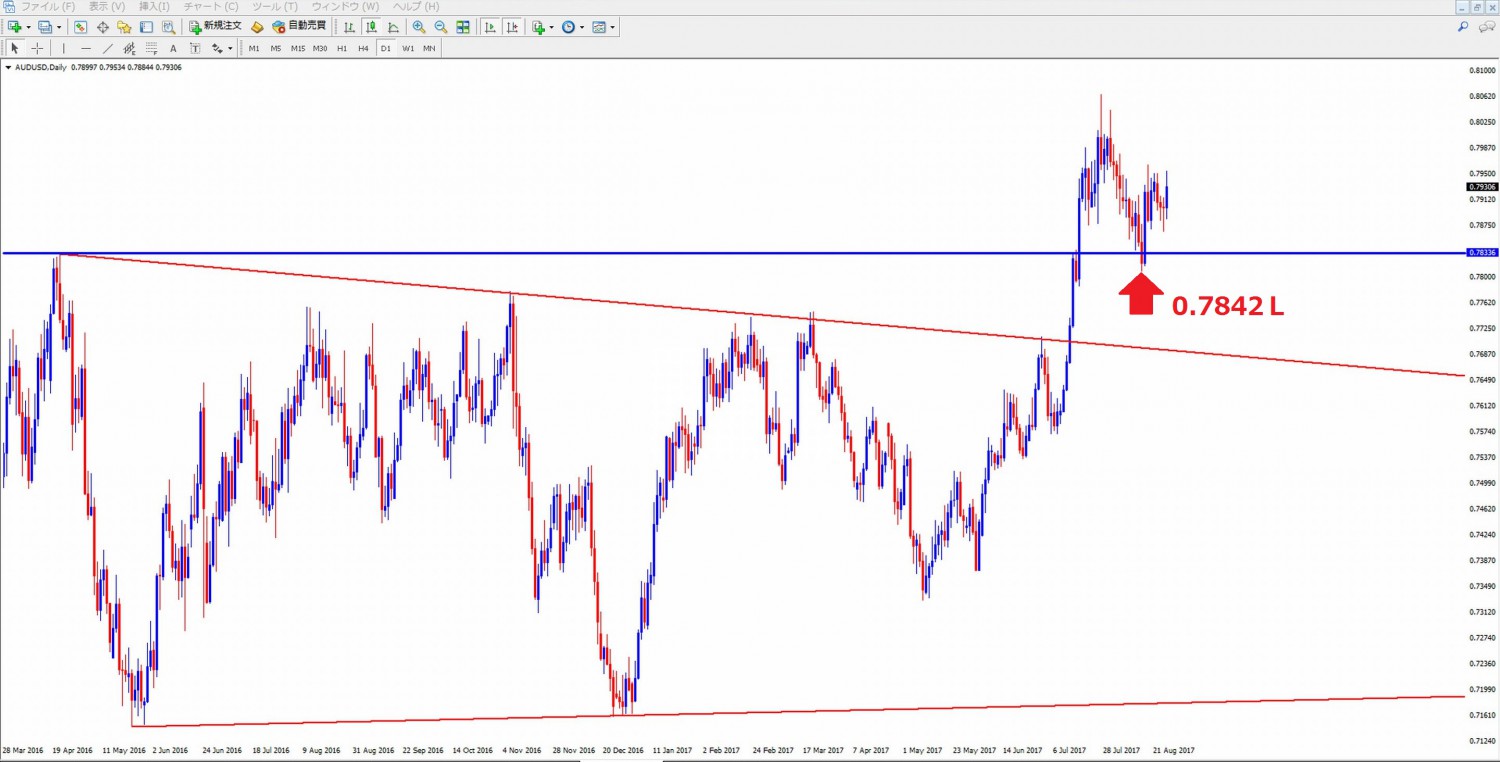The image size is (1500, 762).
Task: Open the 表示 (V) menu
Action: [107, 7]
